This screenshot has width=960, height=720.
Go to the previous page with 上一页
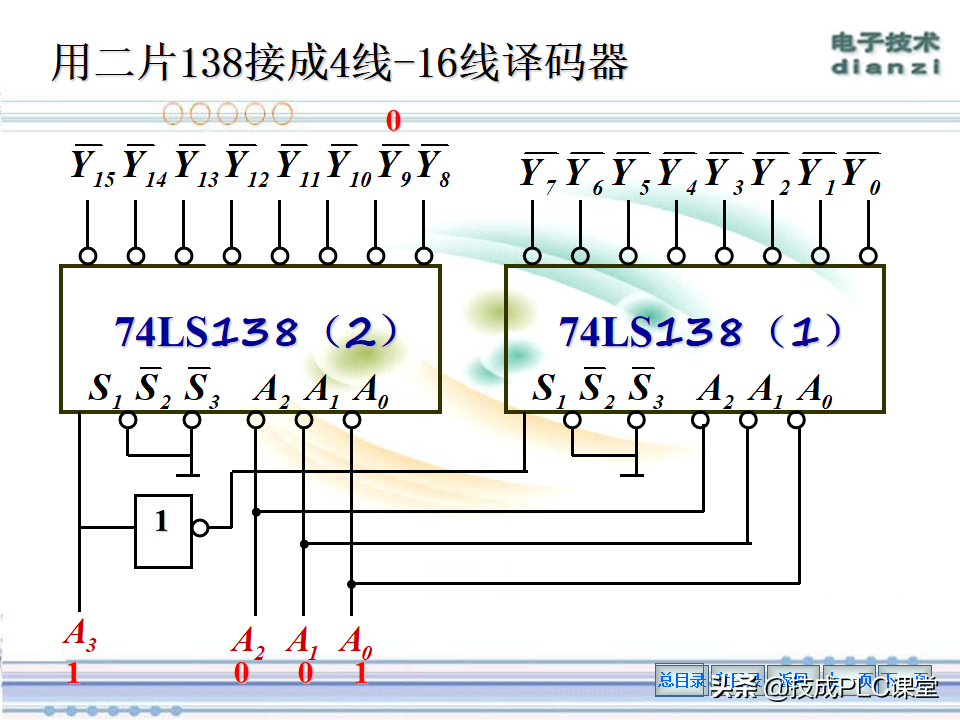pos(850,681)
